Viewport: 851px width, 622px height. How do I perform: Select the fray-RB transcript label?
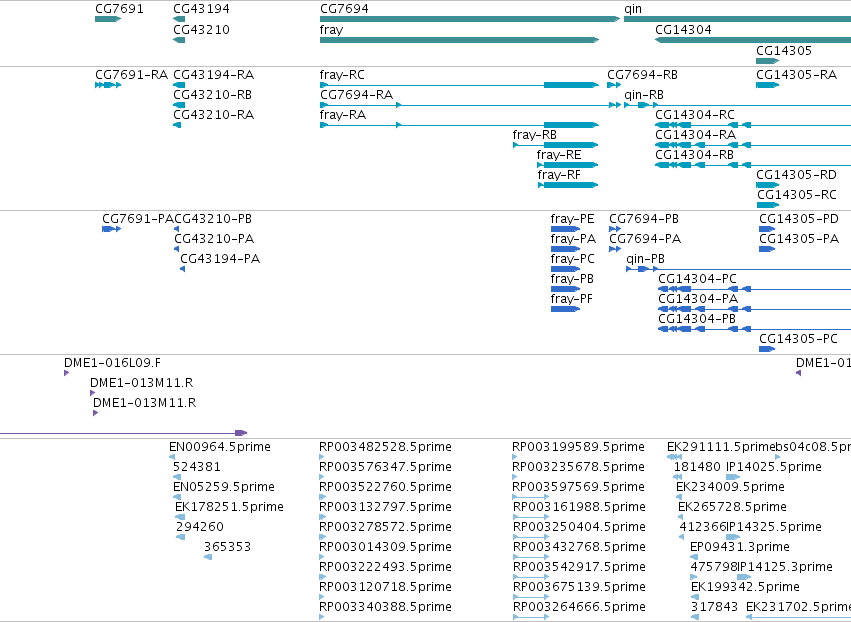(x=535, y=136)
